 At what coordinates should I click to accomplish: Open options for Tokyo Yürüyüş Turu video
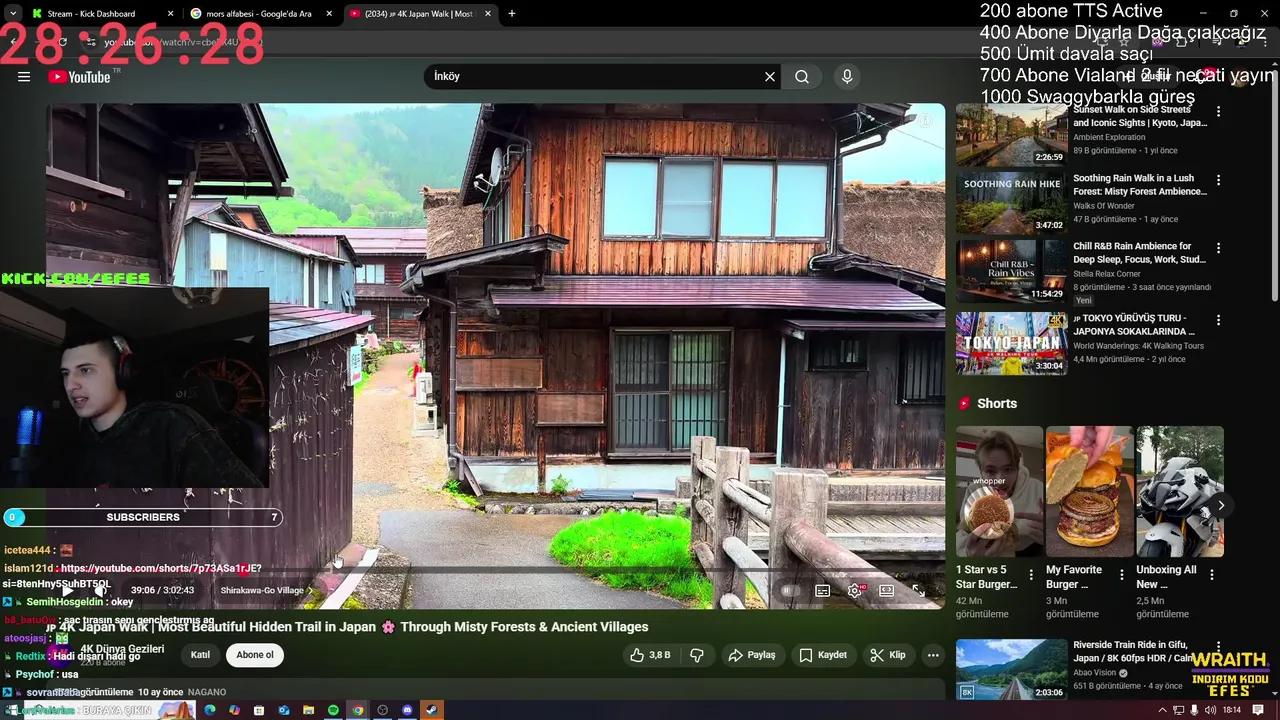(x=1218, y=320)
